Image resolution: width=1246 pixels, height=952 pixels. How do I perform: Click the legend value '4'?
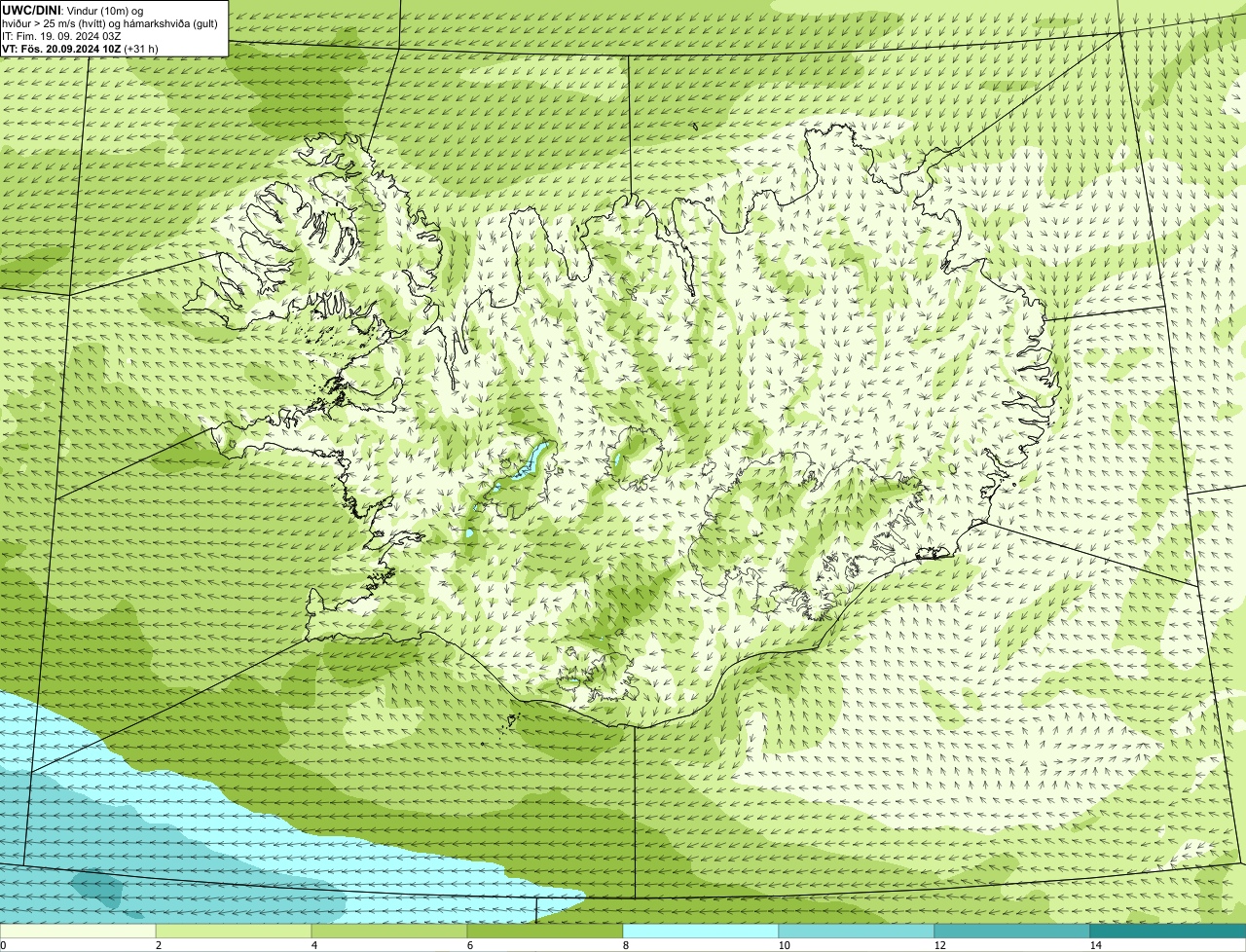[313, 945]
